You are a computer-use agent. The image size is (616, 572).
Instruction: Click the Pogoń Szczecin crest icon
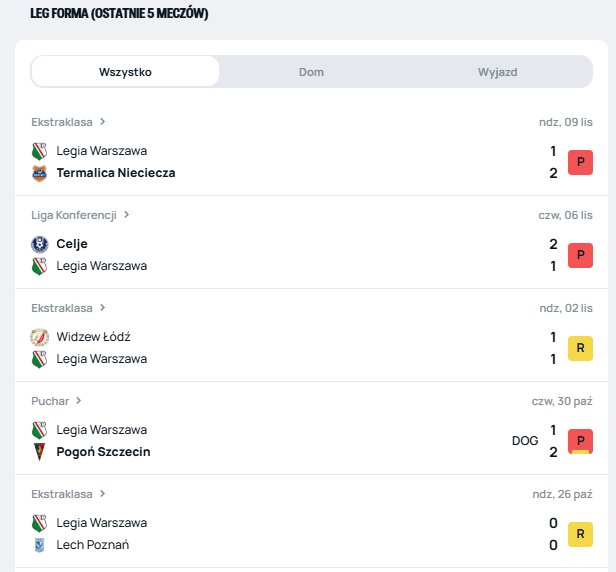(39, 452)
